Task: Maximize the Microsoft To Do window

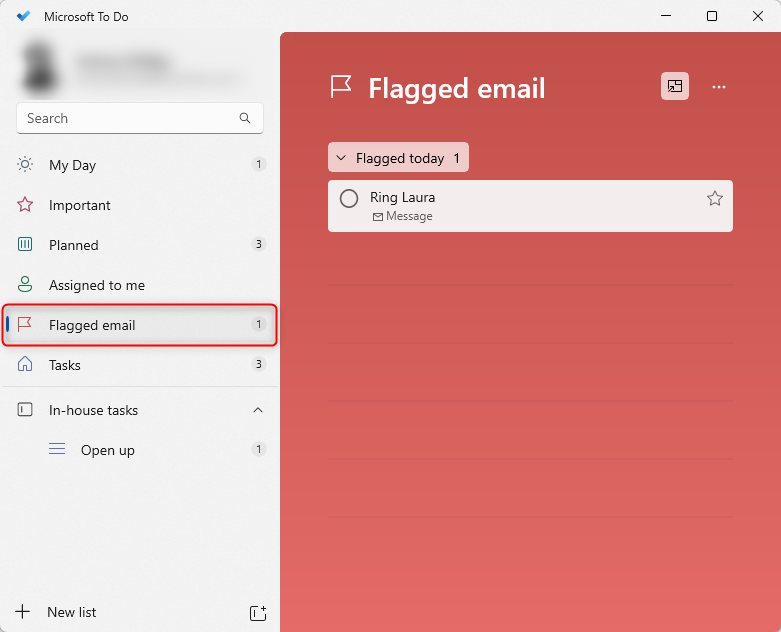Action: tap(712, 16)
